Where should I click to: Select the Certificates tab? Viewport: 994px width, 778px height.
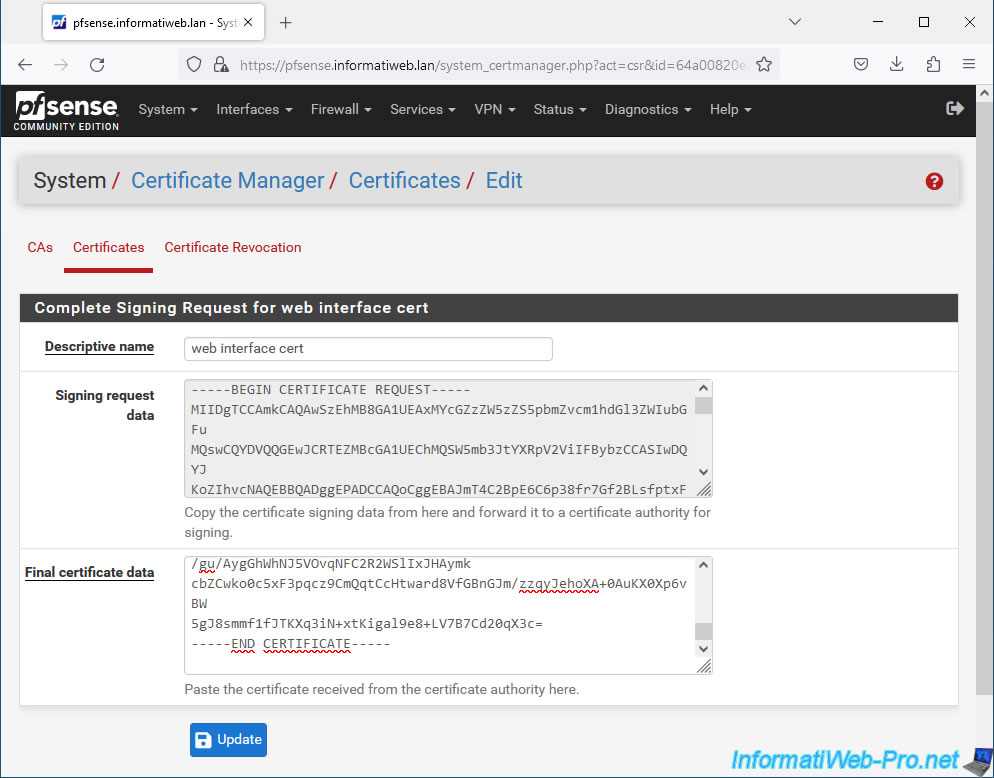(108, 247)
